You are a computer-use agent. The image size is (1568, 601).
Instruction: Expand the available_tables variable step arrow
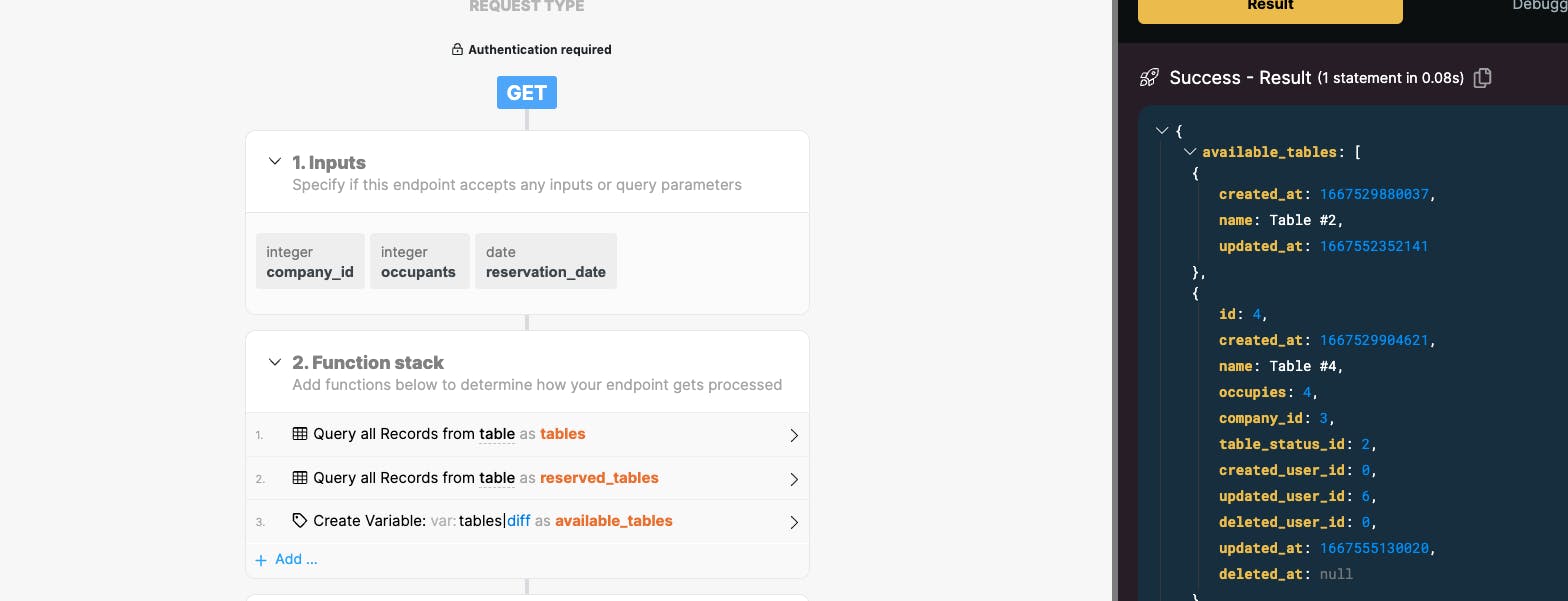point(794,522)
